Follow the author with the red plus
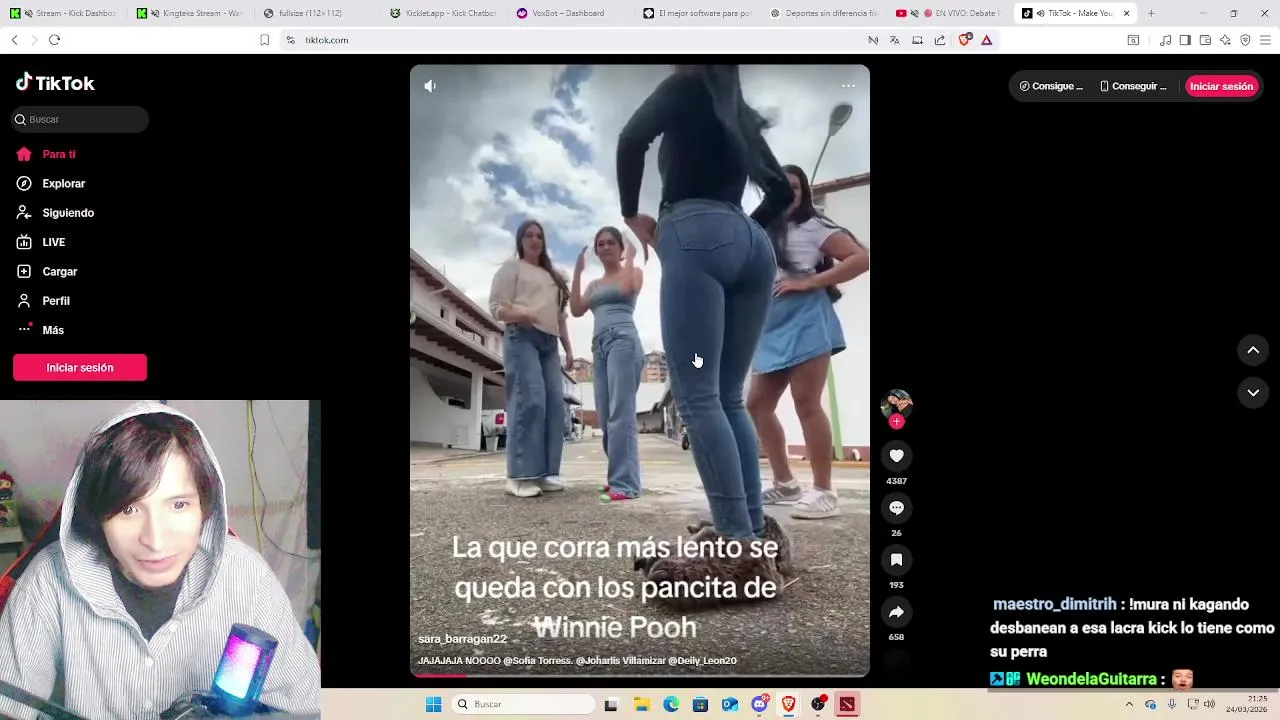Screen dimensions: 1280x720 pos(896,422)
